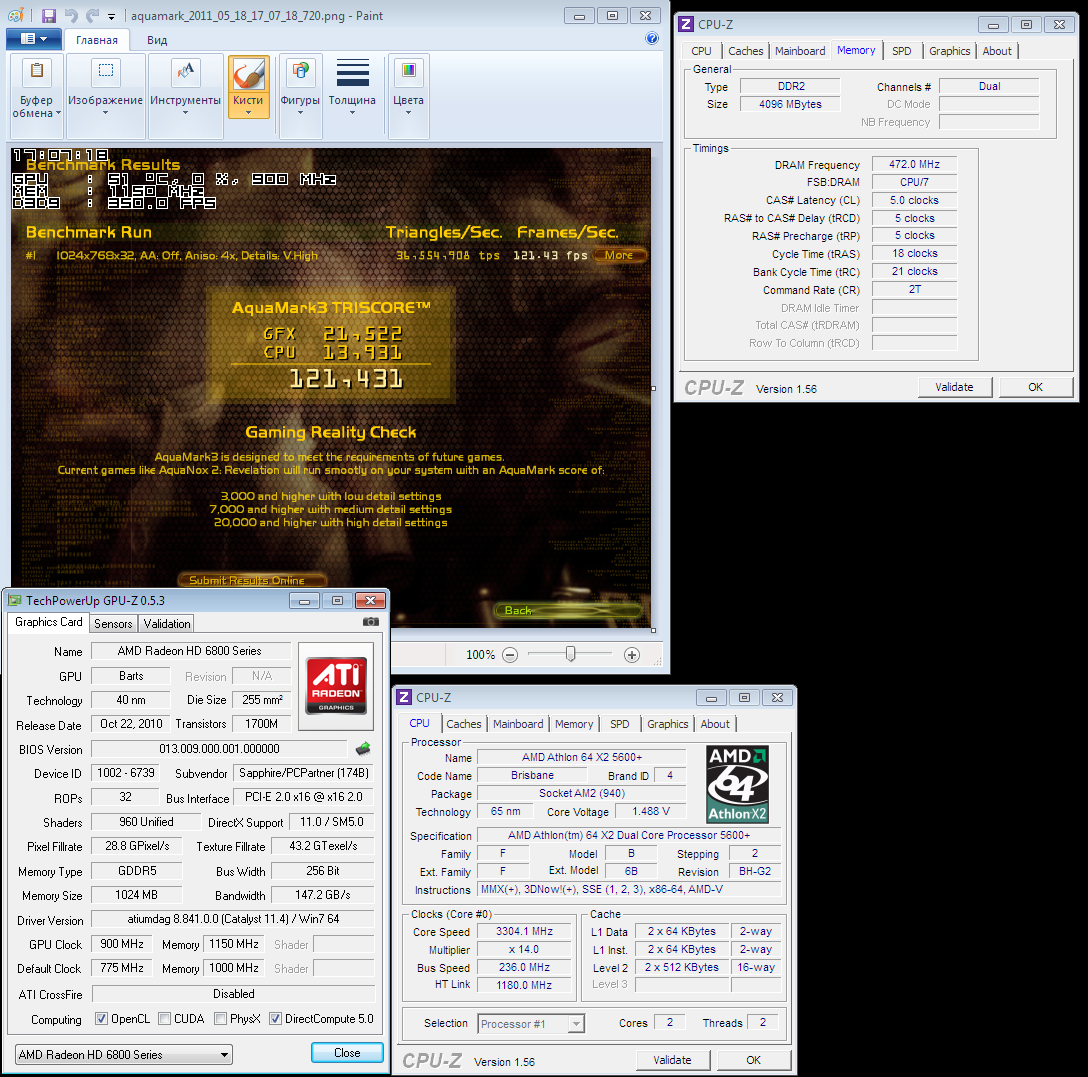Click Validate in the CPU-Z Memory window
Viewport: 1088px width, 1077px height.
pos(954,387)
